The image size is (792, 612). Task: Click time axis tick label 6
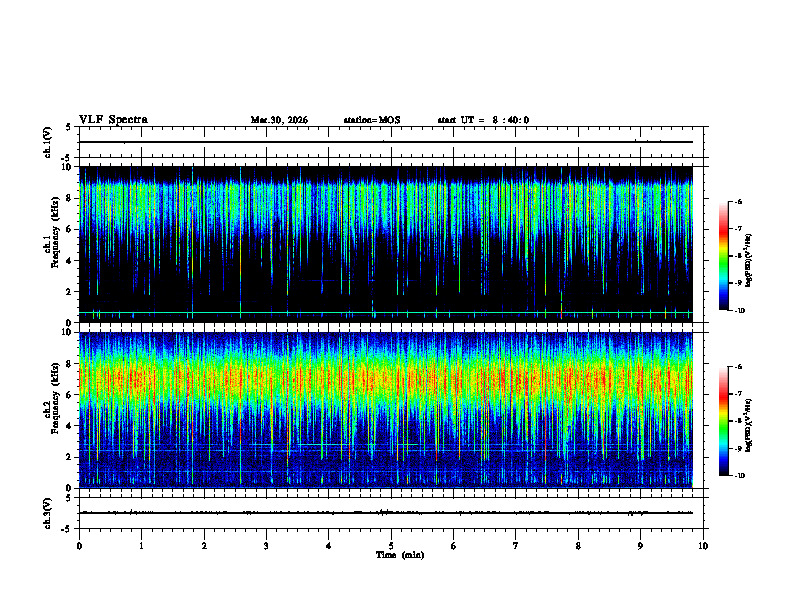[454, 546]
